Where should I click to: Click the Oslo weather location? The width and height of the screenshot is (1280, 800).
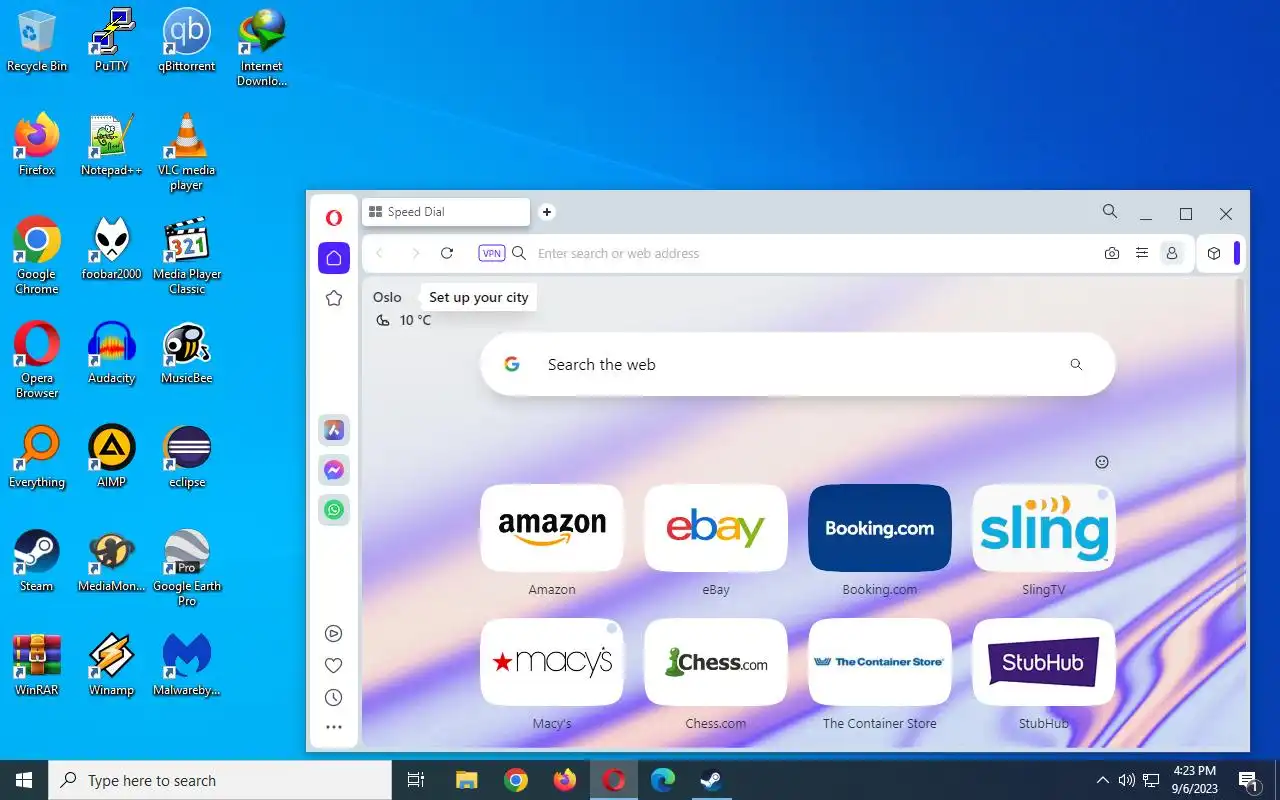coord(387,297)
